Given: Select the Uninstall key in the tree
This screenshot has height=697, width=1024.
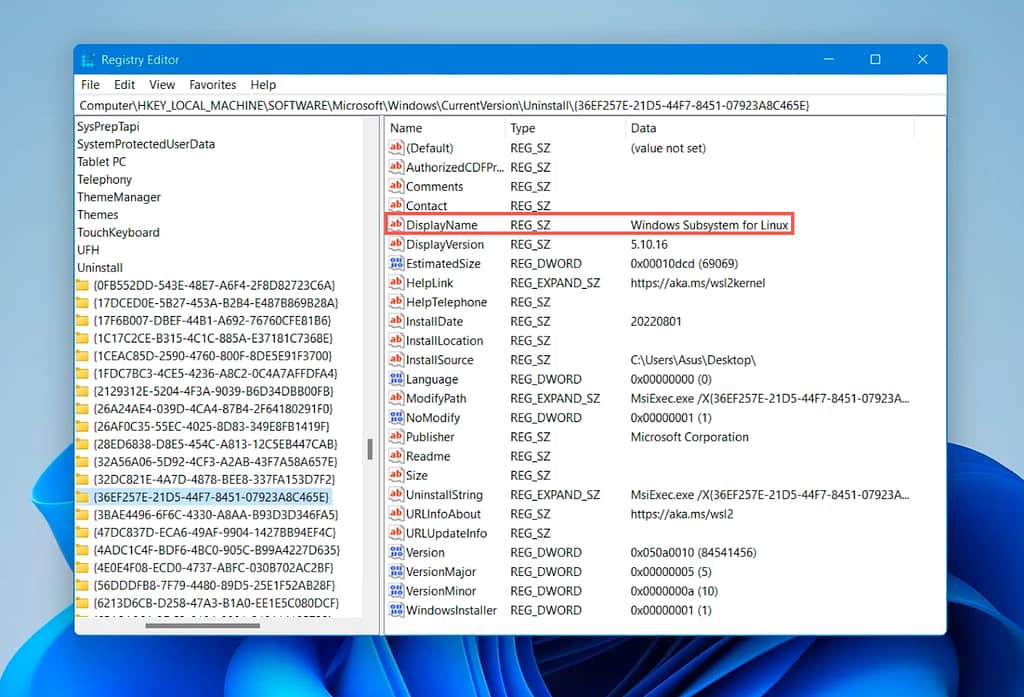Looking at the screenshot, I should (x=100, y=268).
